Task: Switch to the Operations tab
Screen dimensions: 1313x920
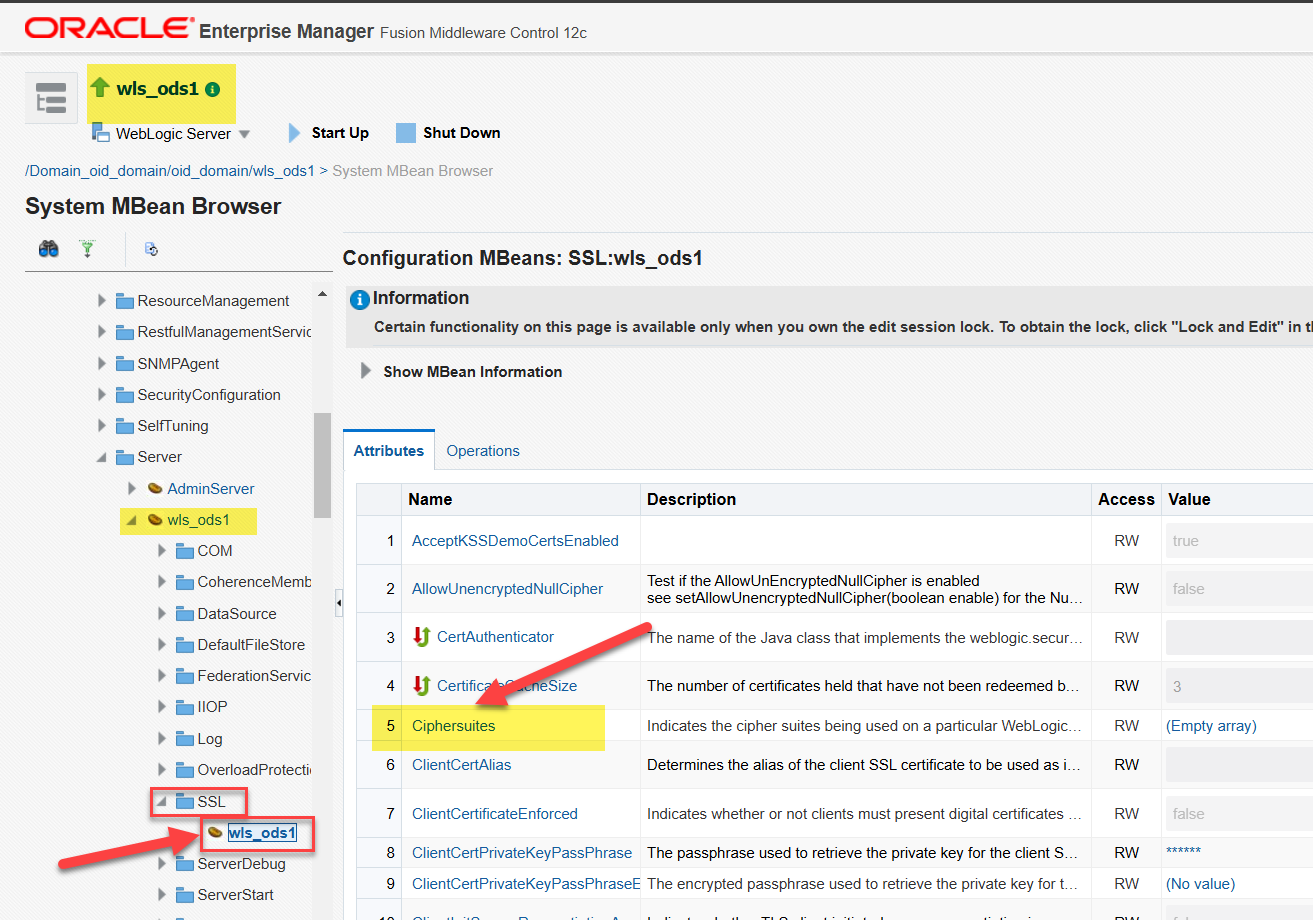Action: 483,450
